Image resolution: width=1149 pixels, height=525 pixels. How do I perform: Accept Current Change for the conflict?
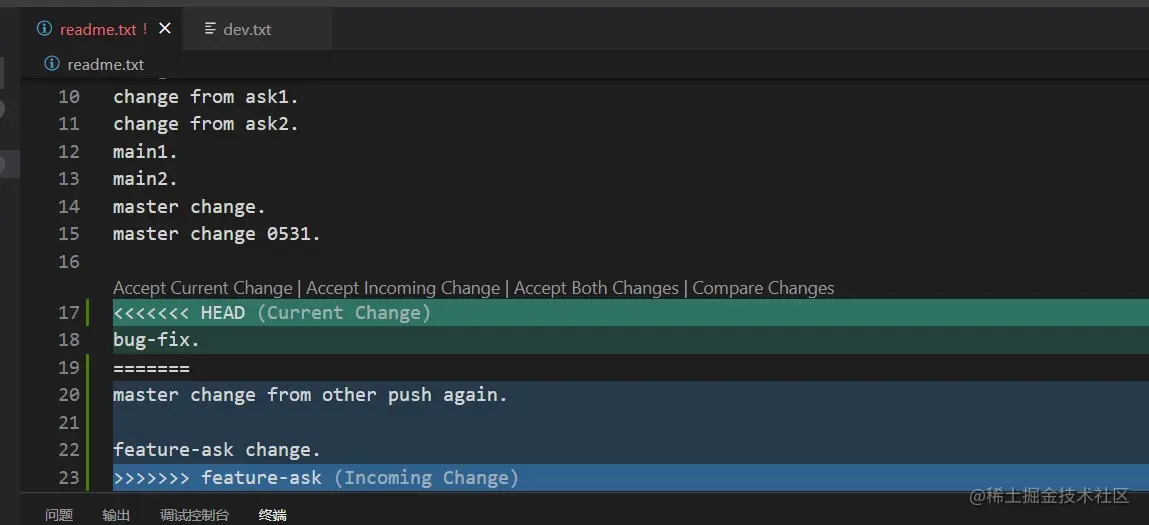coord(203,288)
